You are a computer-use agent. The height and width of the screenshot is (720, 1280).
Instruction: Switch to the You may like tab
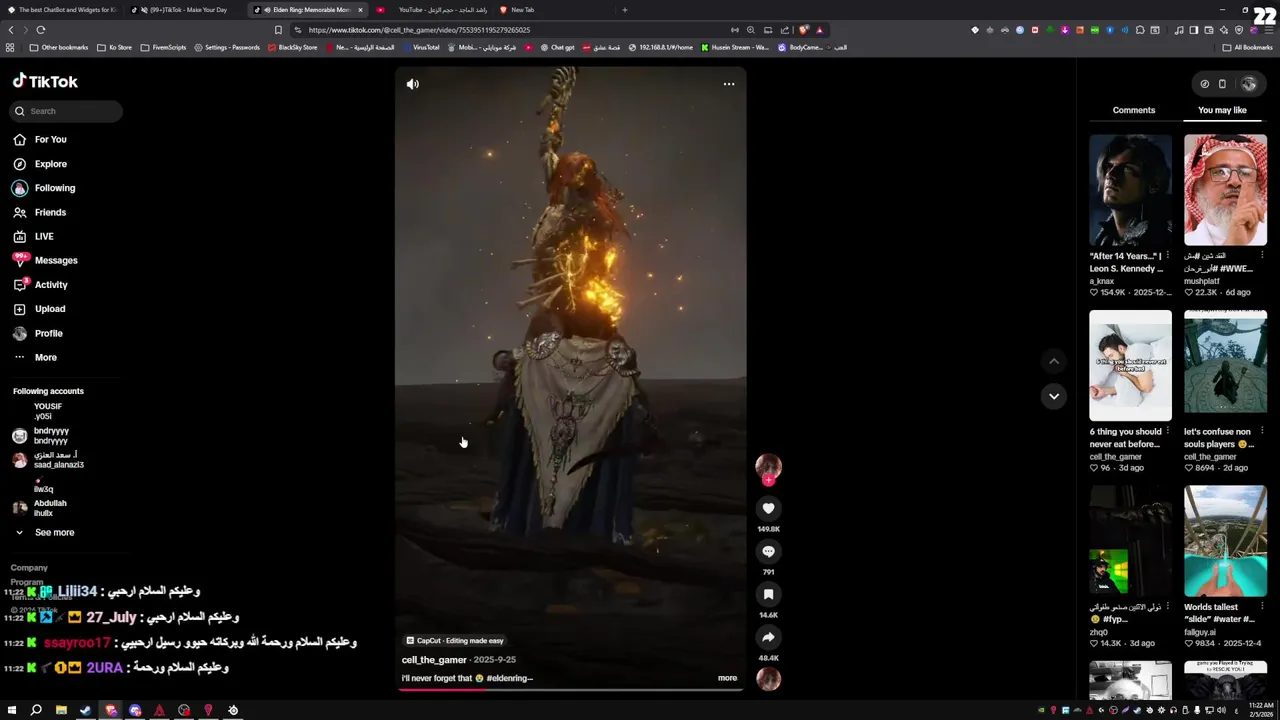click(x=1222, y=110)
